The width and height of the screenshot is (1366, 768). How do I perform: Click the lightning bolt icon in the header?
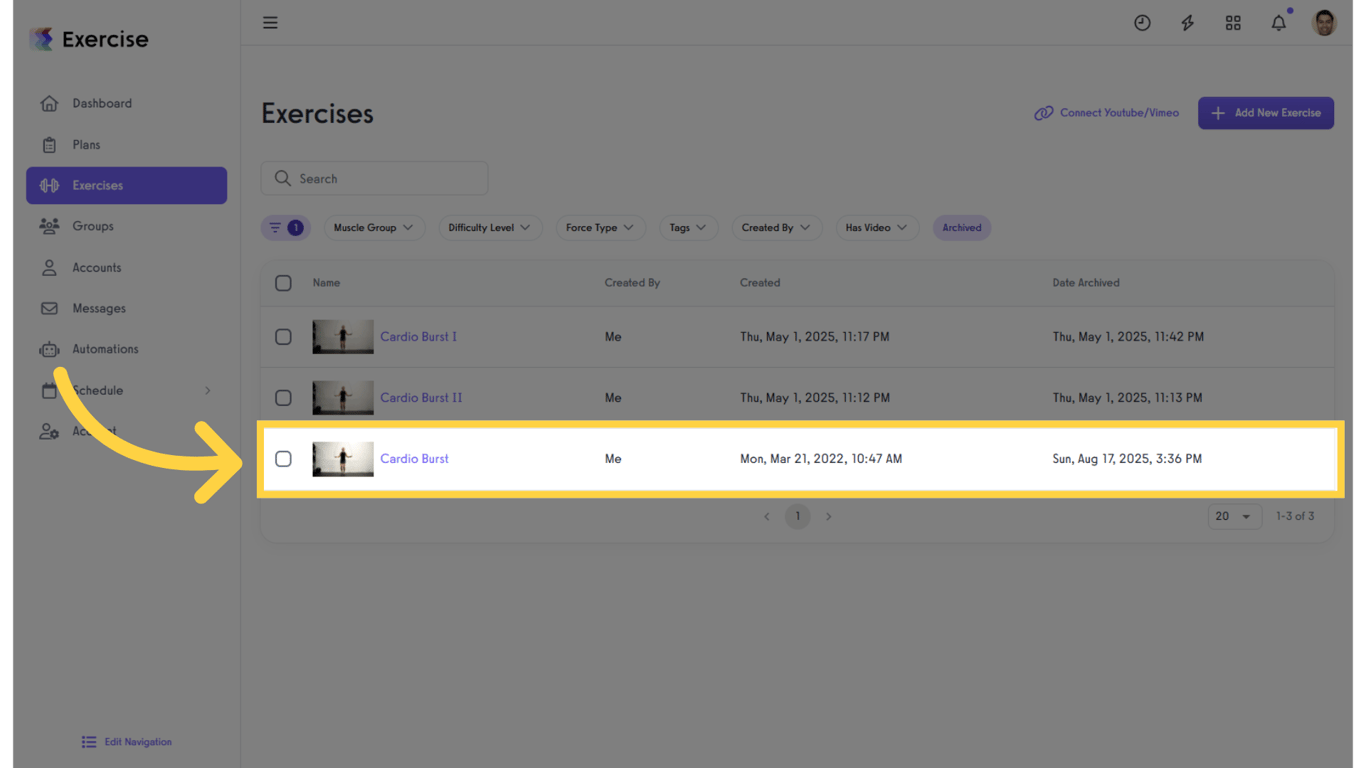(x=1187, y=22)
